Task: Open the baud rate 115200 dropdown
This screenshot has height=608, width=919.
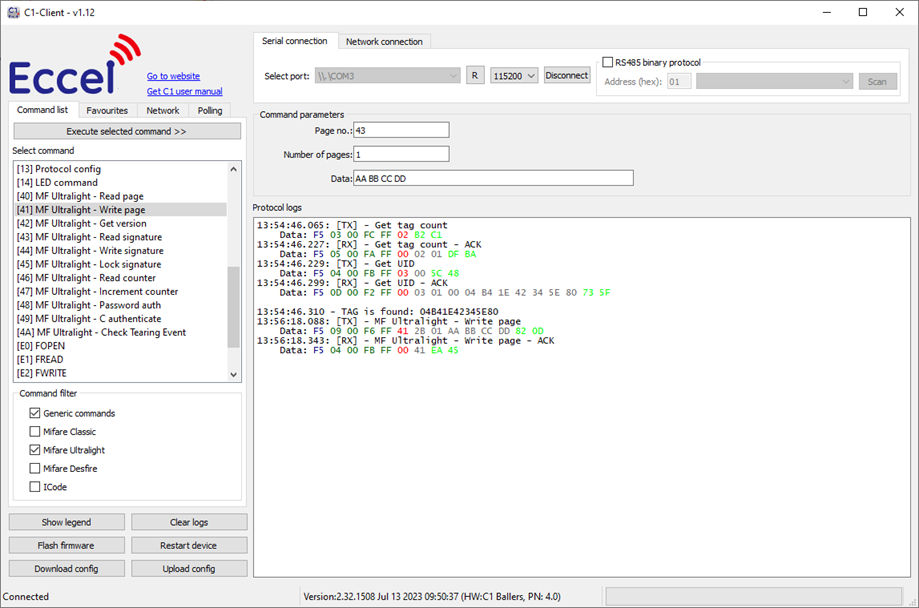Action: pos(514,76)
